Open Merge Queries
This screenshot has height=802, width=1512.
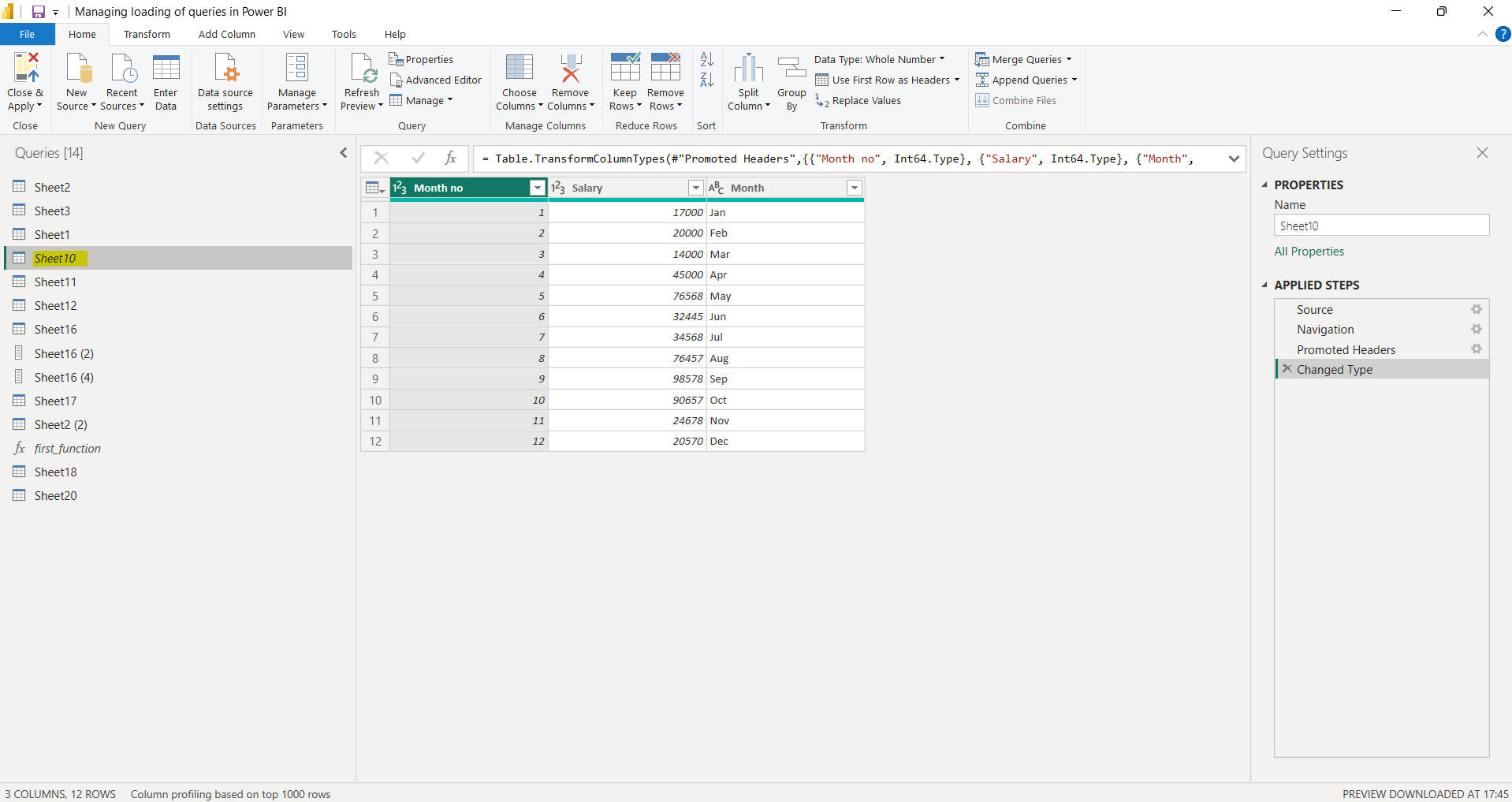click(1023, 59)
